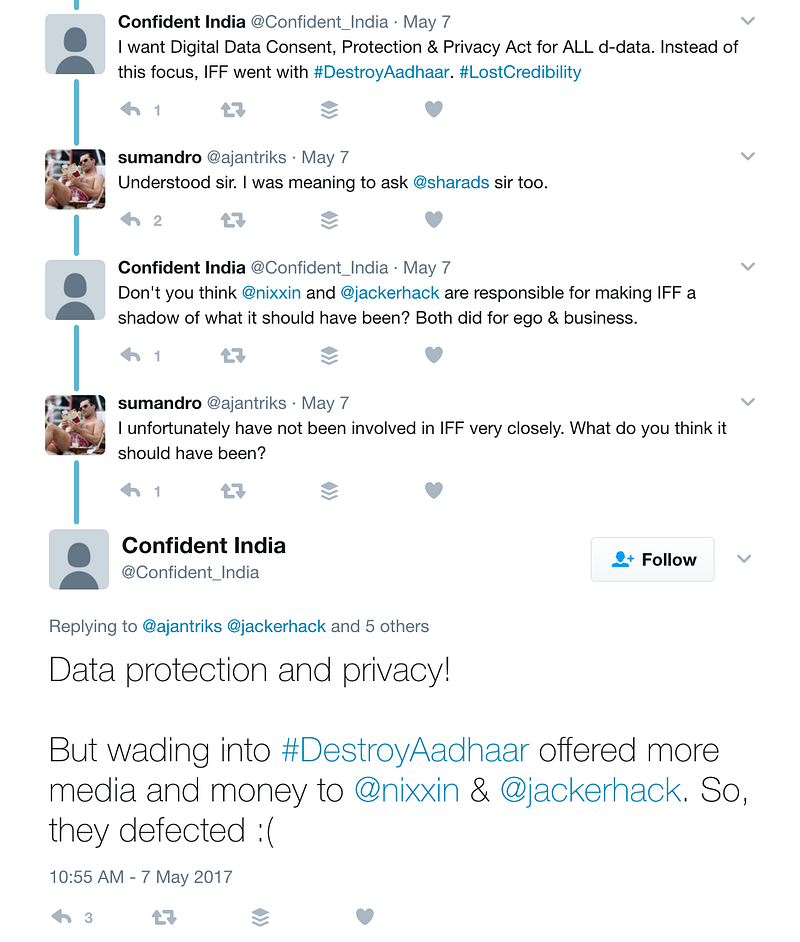Open the '10:55 AM - 7 May 2017' timestamp
800x942 pixels.
tap(141, 877)
